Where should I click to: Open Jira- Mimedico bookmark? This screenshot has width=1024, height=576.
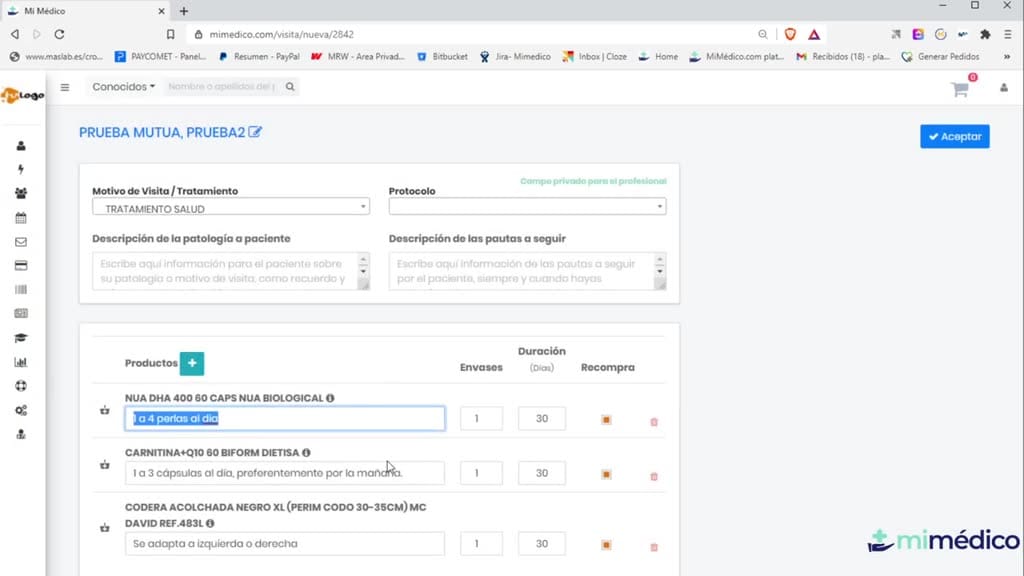click(515, 57)
